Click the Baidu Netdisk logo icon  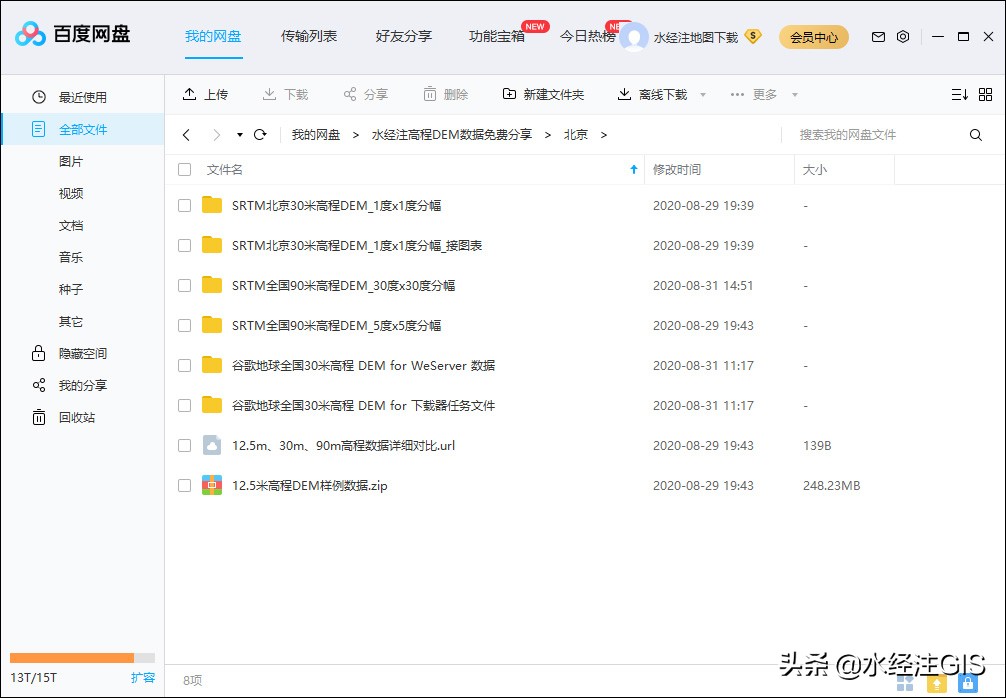[x=30, y=34]
